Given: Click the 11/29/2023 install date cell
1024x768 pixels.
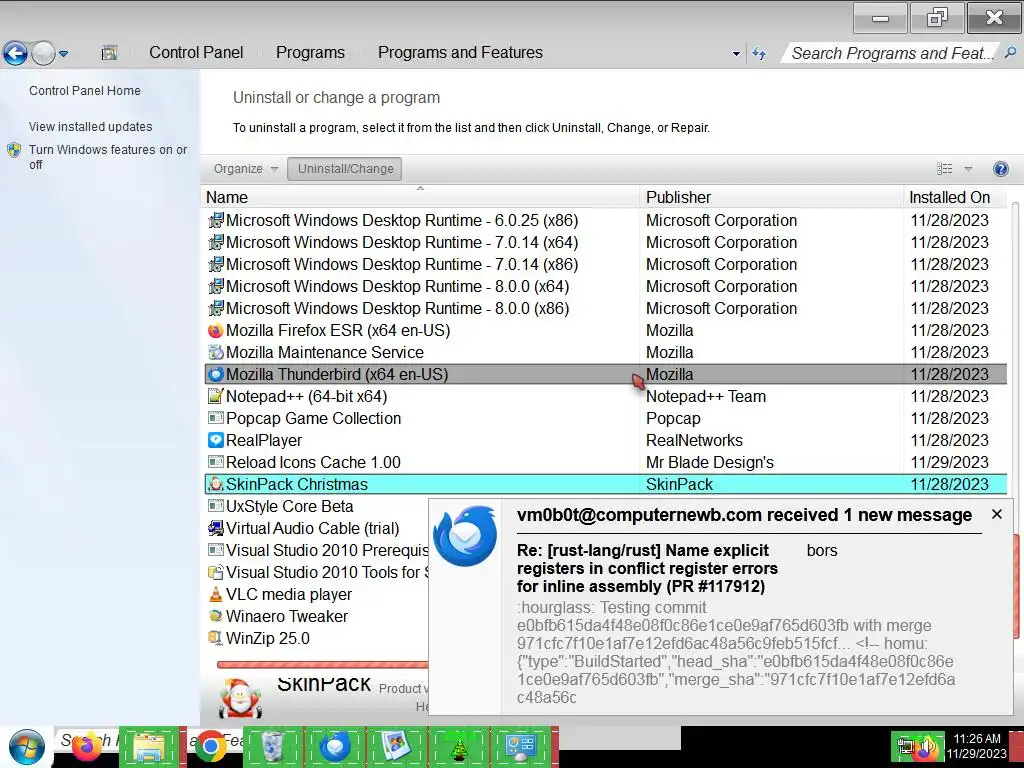Looking at the screenshot, I should (x=950, y=462).
